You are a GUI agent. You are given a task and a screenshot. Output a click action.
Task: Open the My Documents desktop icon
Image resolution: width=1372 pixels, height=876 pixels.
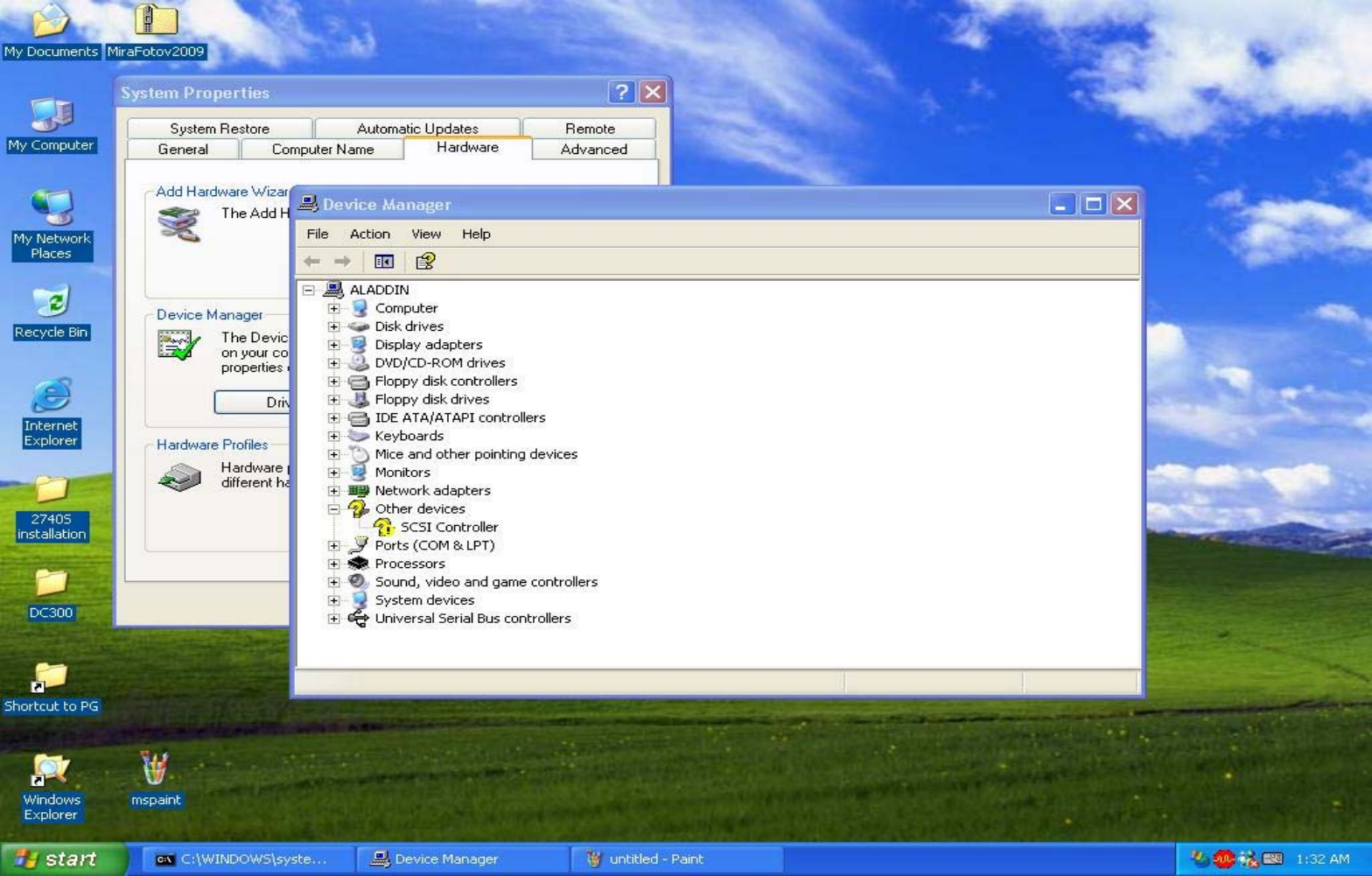click(x=51, y=32)
